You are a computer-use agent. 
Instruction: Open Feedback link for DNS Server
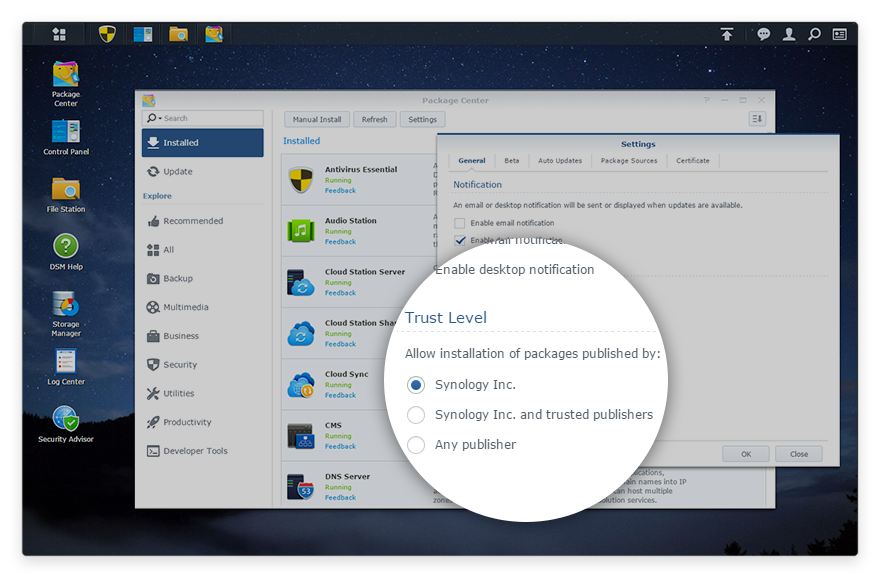click(x=340, y=498)
